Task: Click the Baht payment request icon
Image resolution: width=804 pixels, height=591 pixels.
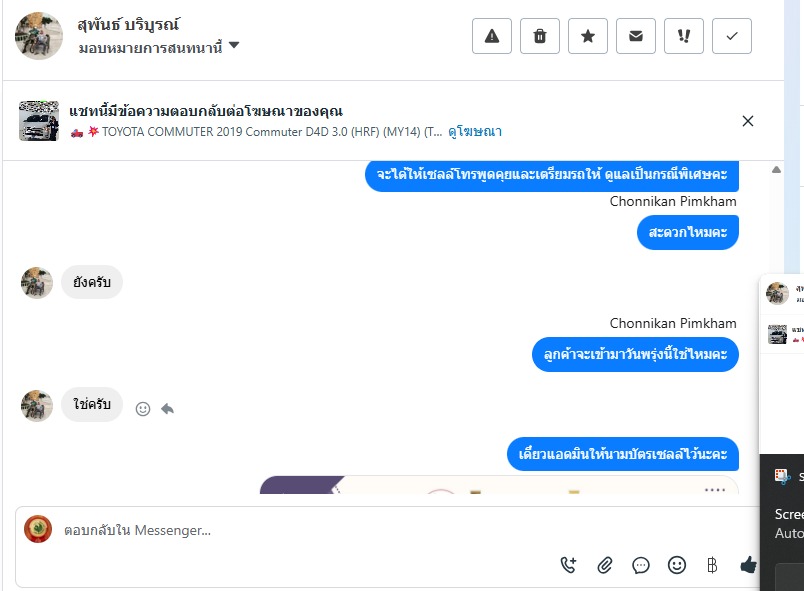Action: click(712, 565)
